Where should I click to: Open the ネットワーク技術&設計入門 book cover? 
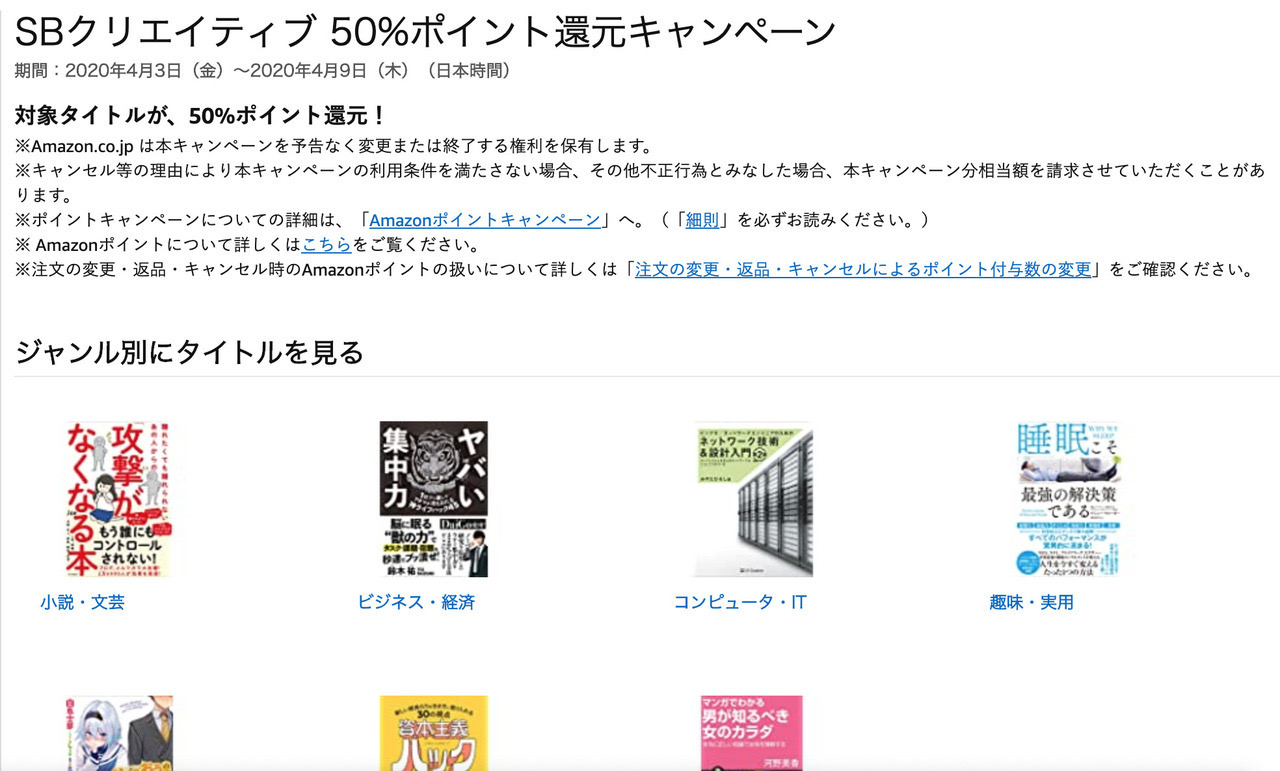[754, 499]
